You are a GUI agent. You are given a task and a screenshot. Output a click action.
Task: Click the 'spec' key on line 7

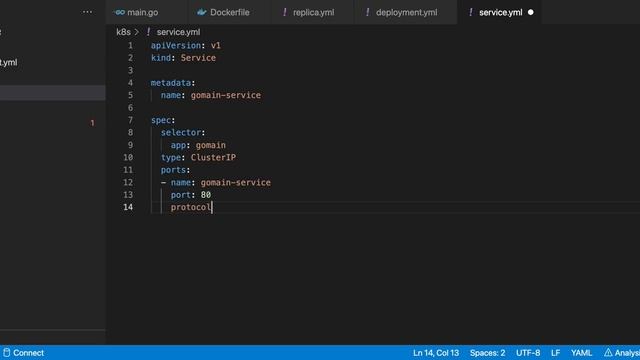coord(161,120)
